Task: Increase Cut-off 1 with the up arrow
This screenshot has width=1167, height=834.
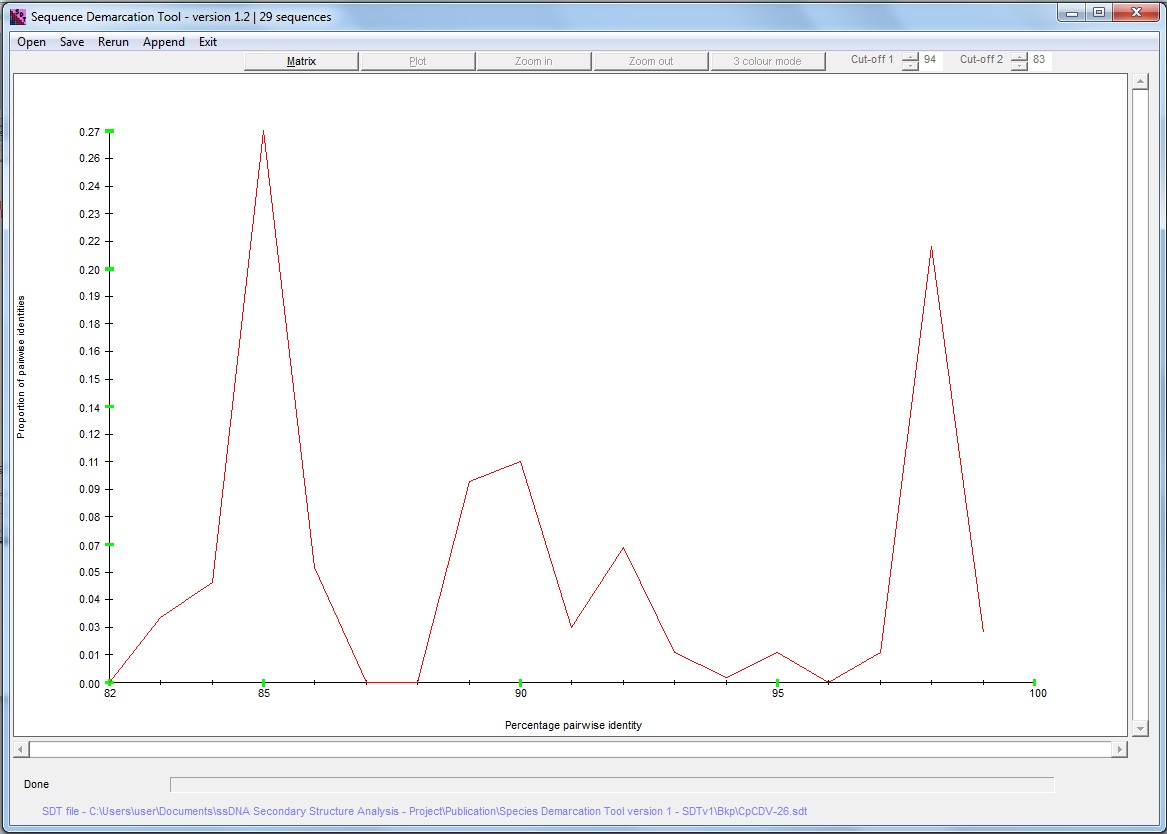Action: pyautogui.click(x=909, y=55)
